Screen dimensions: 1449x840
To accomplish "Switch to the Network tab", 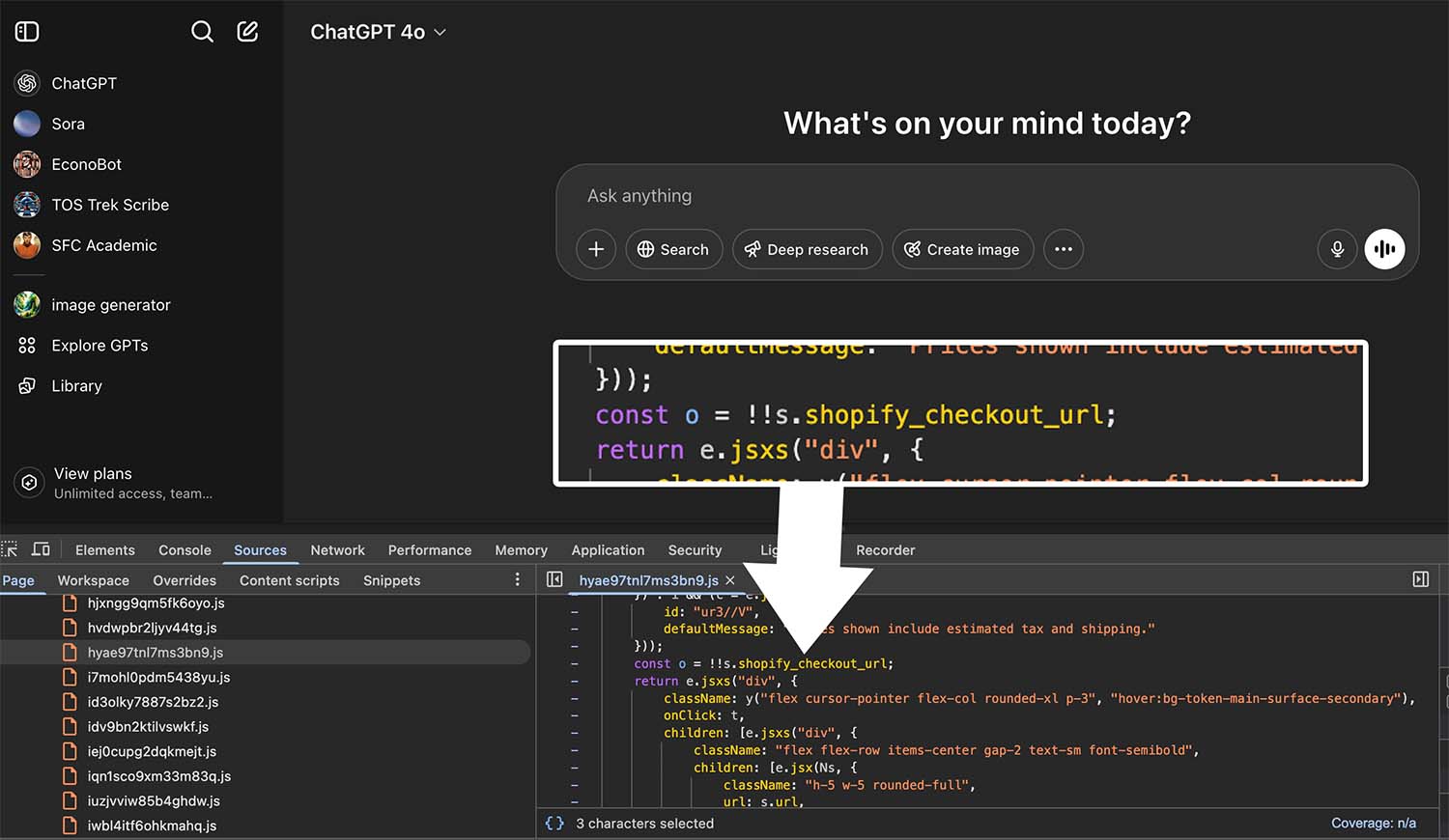I will [337, 550].
